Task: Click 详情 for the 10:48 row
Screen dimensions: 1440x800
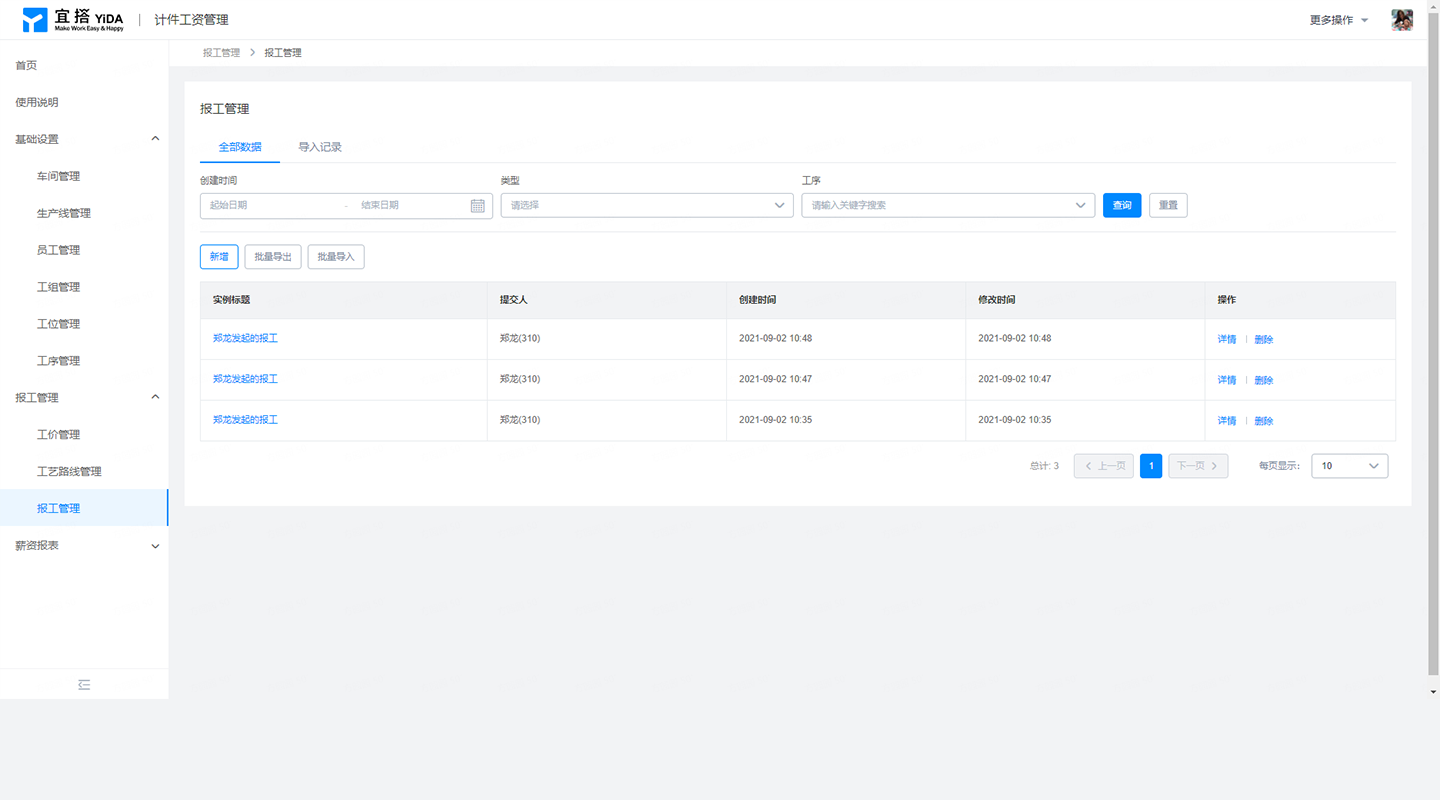Action: click(1227, 340)
